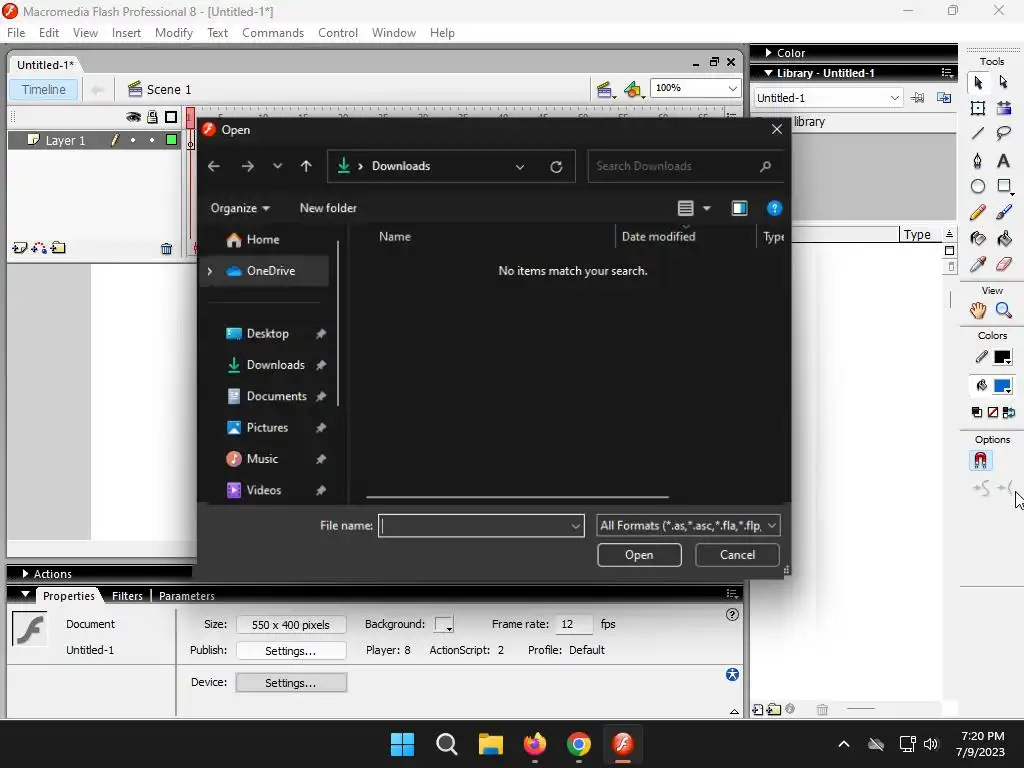Select the Oval tool

pyautogui.click(x=978, y=186)
